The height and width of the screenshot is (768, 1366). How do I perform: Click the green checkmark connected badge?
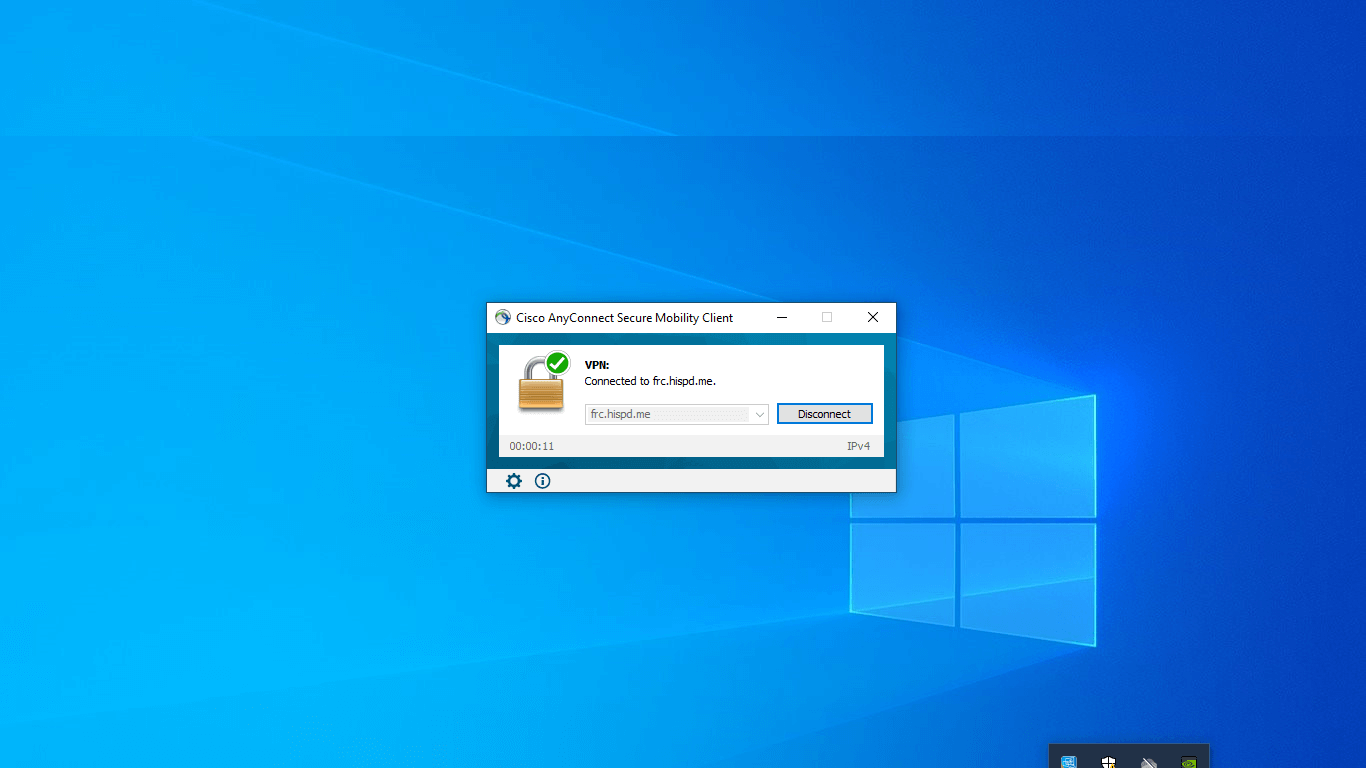click(557, 363)
